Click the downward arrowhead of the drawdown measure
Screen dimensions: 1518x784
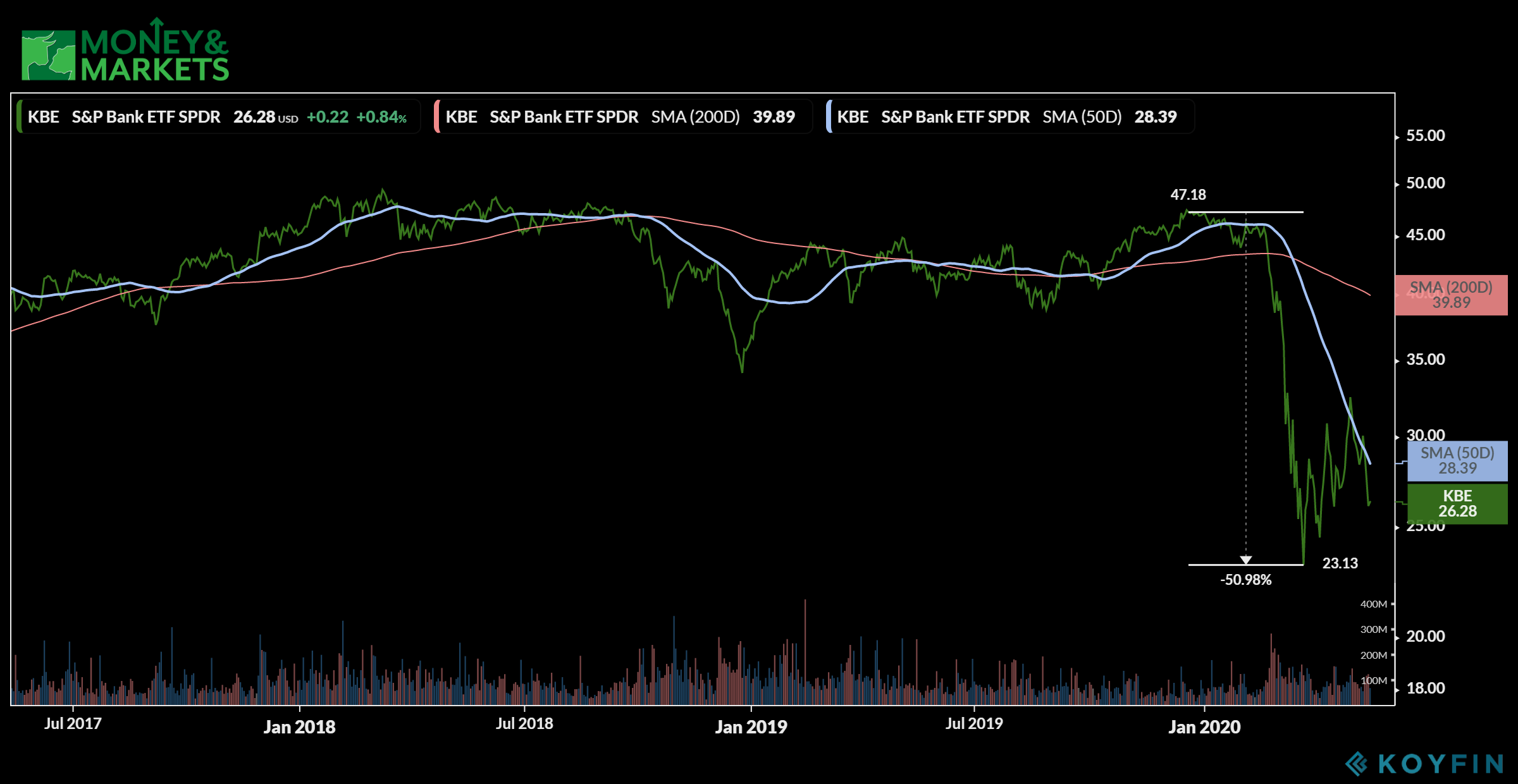(x=1246, y=560)
